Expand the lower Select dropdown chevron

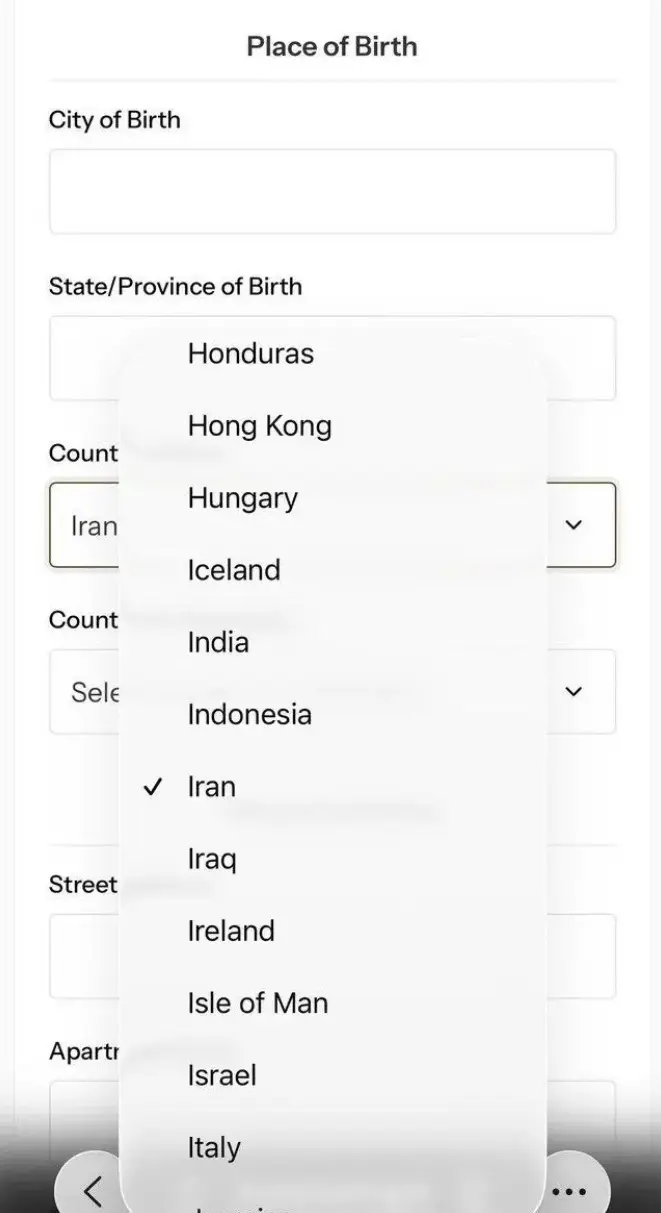tap(575, 691)
